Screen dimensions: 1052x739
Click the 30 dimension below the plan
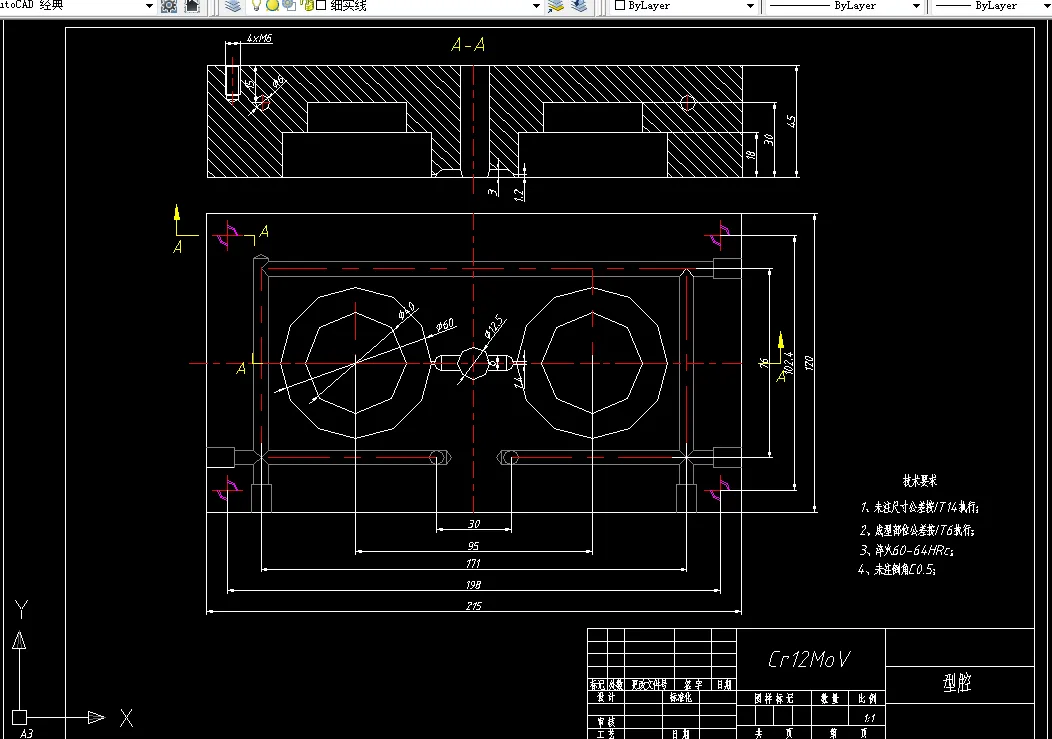[474, 524]
